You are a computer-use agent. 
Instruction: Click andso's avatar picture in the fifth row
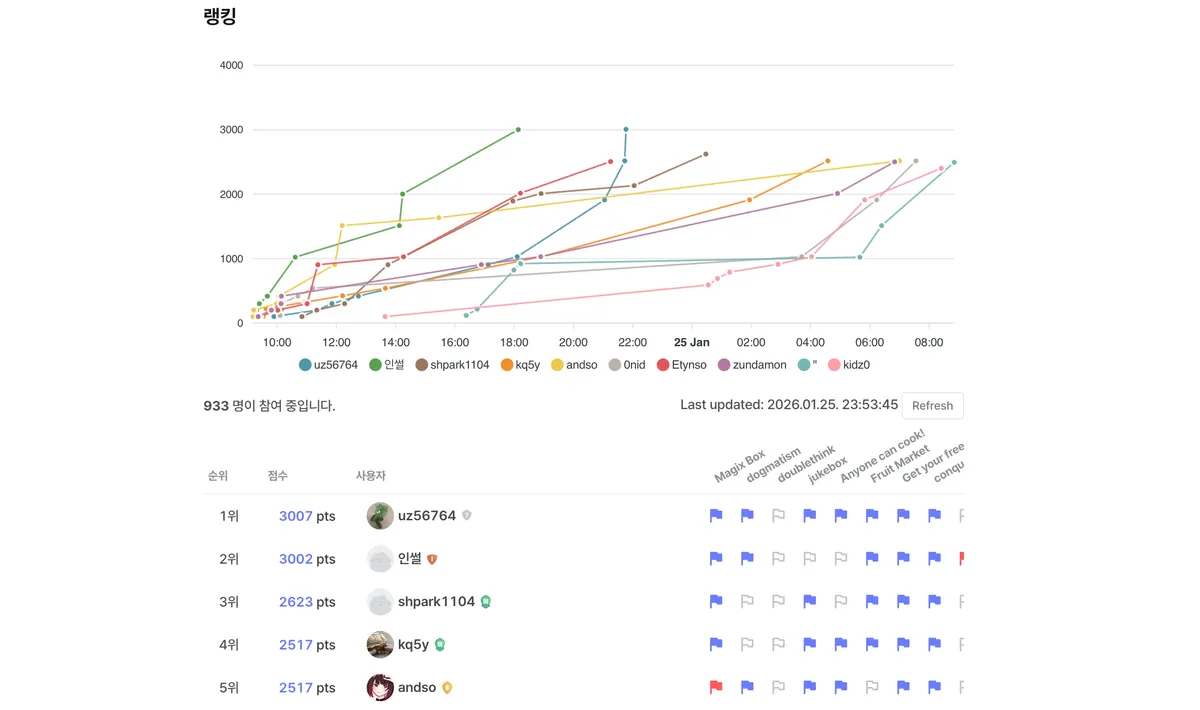click(380, 688)
